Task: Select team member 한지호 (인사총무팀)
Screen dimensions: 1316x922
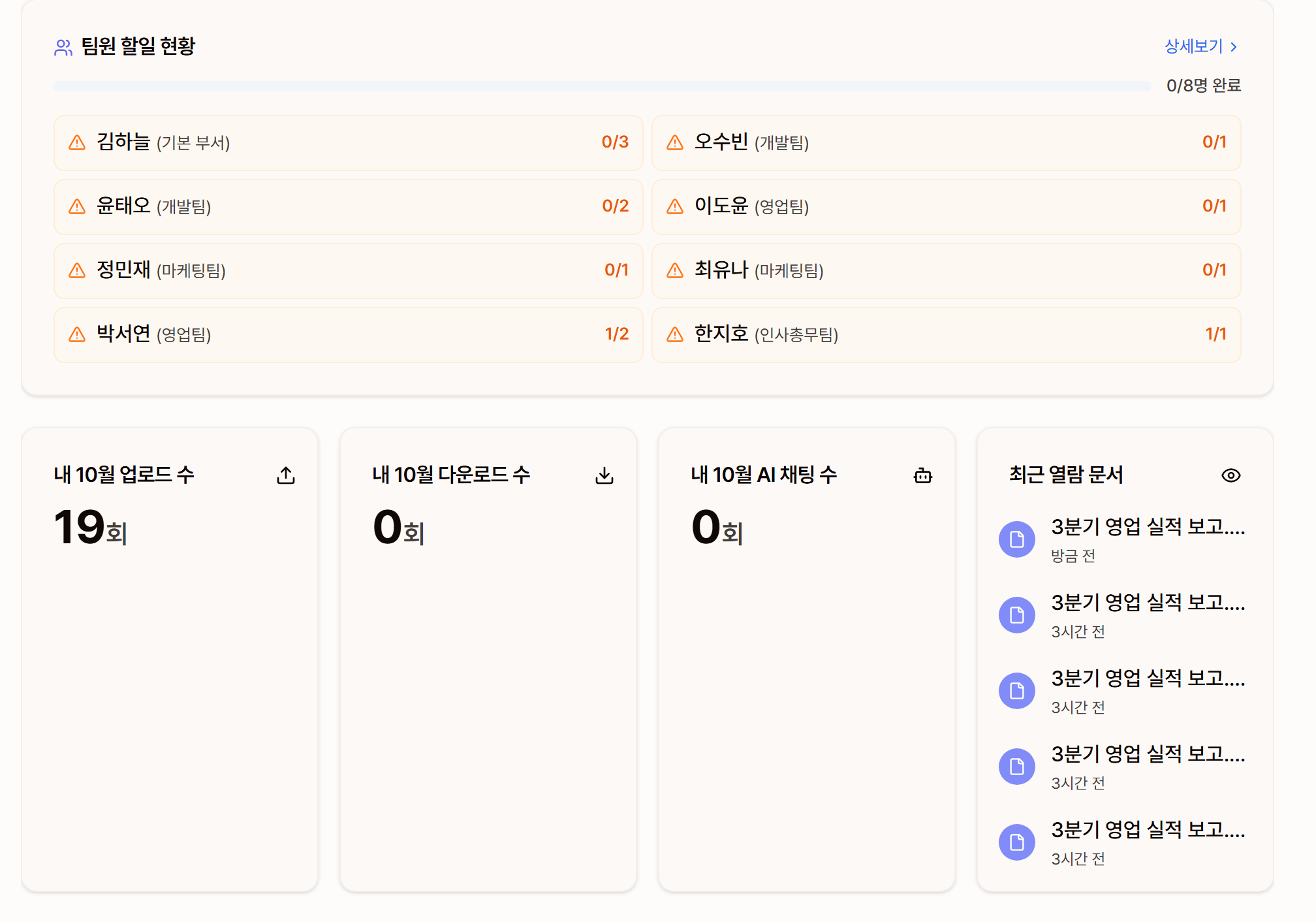Action: [x=946, y=334]
